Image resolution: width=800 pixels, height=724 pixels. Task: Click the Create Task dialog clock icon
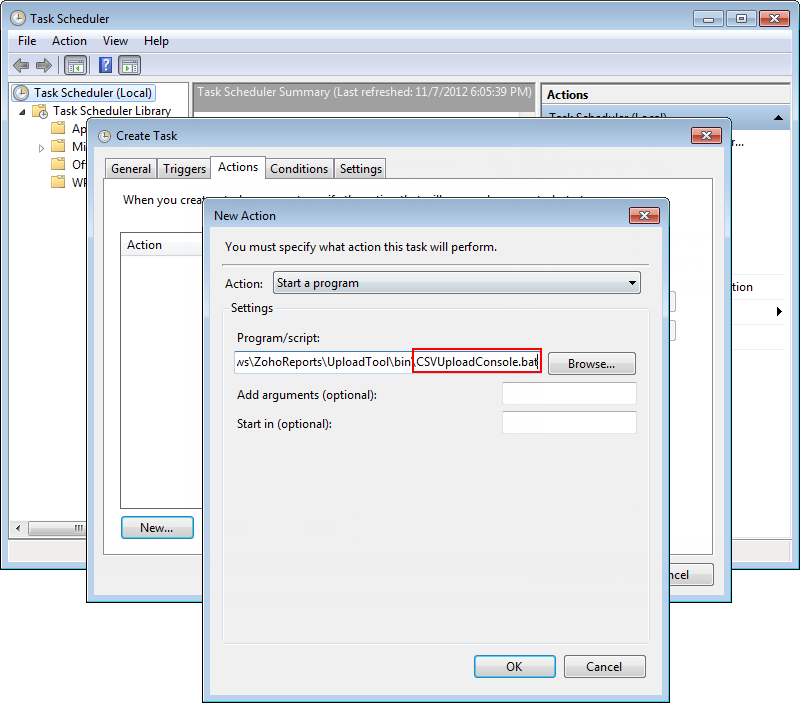point(104,136)
